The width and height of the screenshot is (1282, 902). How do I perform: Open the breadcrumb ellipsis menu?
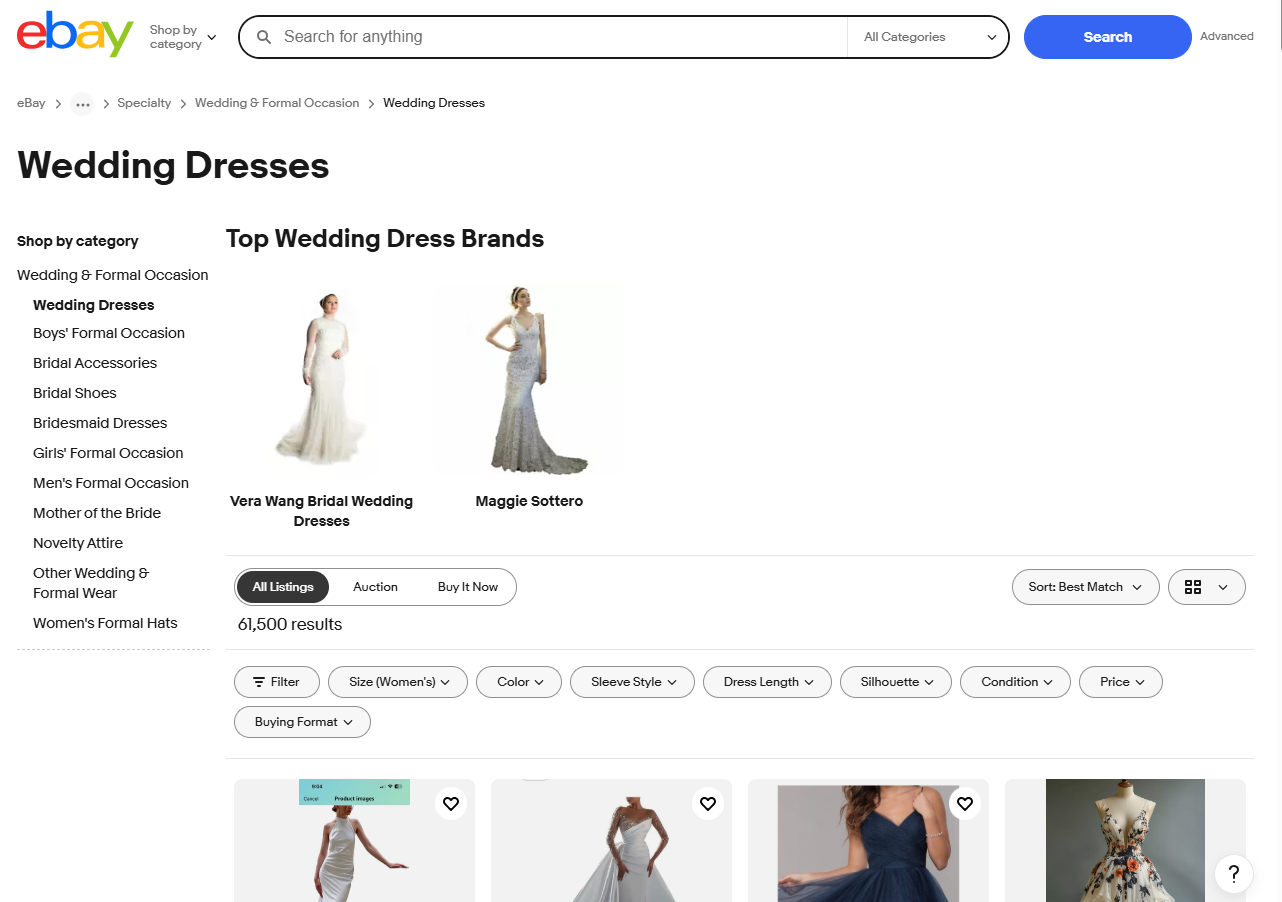(82, 104)
